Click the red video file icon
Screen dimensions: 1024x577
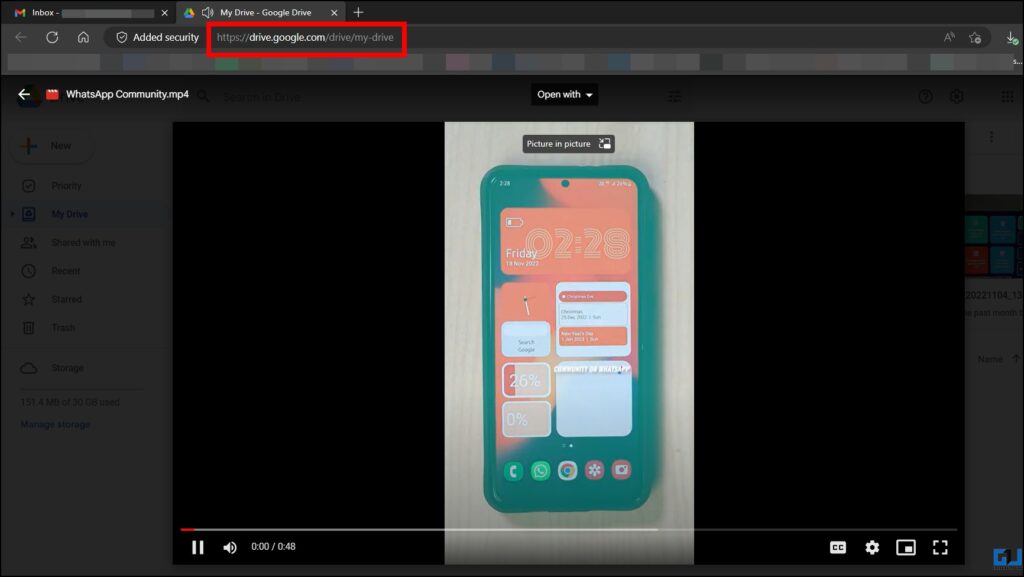tap(52, 95)
